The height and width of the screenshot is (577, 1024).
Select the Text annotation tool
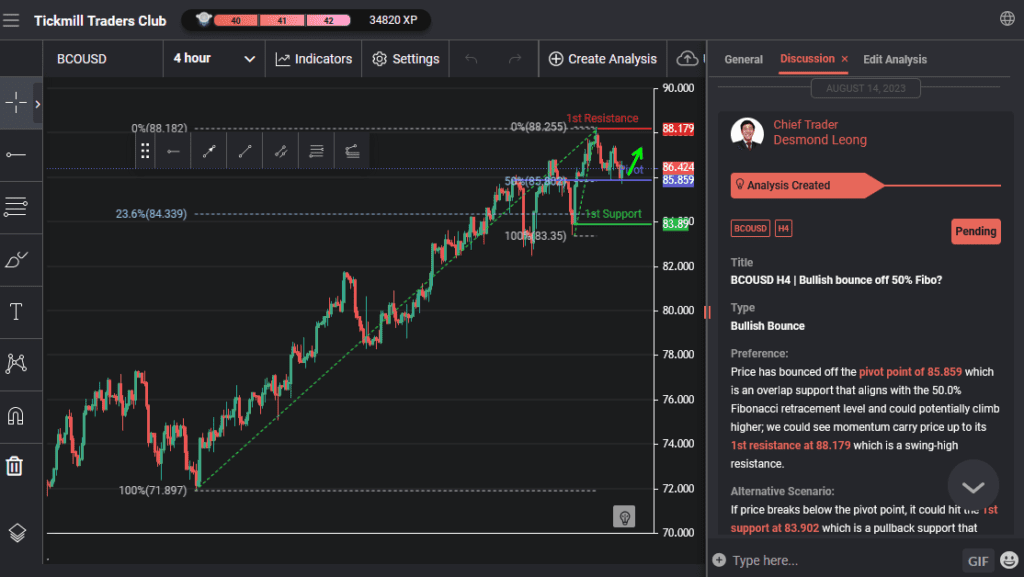pos(16,311)
